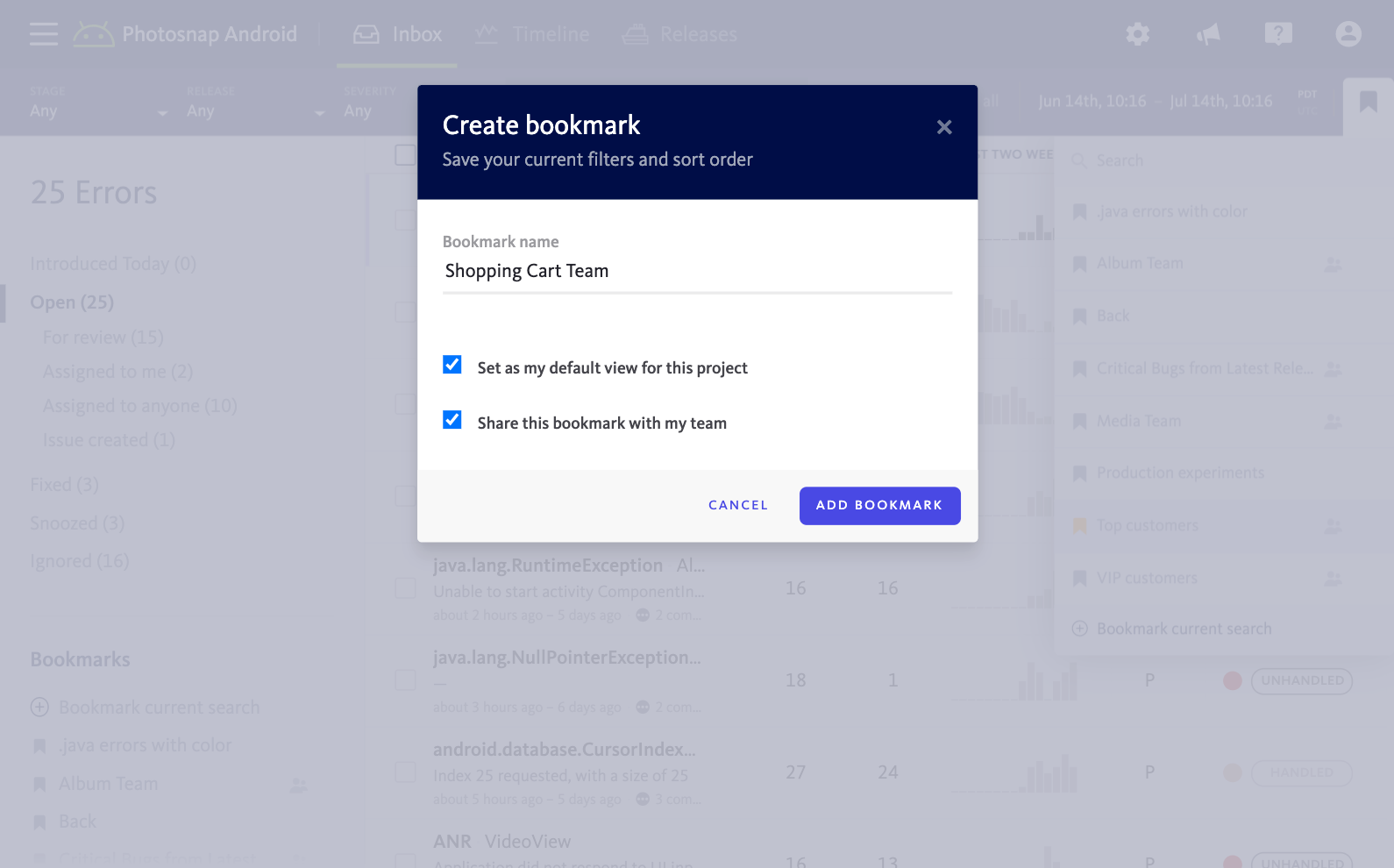Tick the select-all errors checkbox

click(405, 155)
